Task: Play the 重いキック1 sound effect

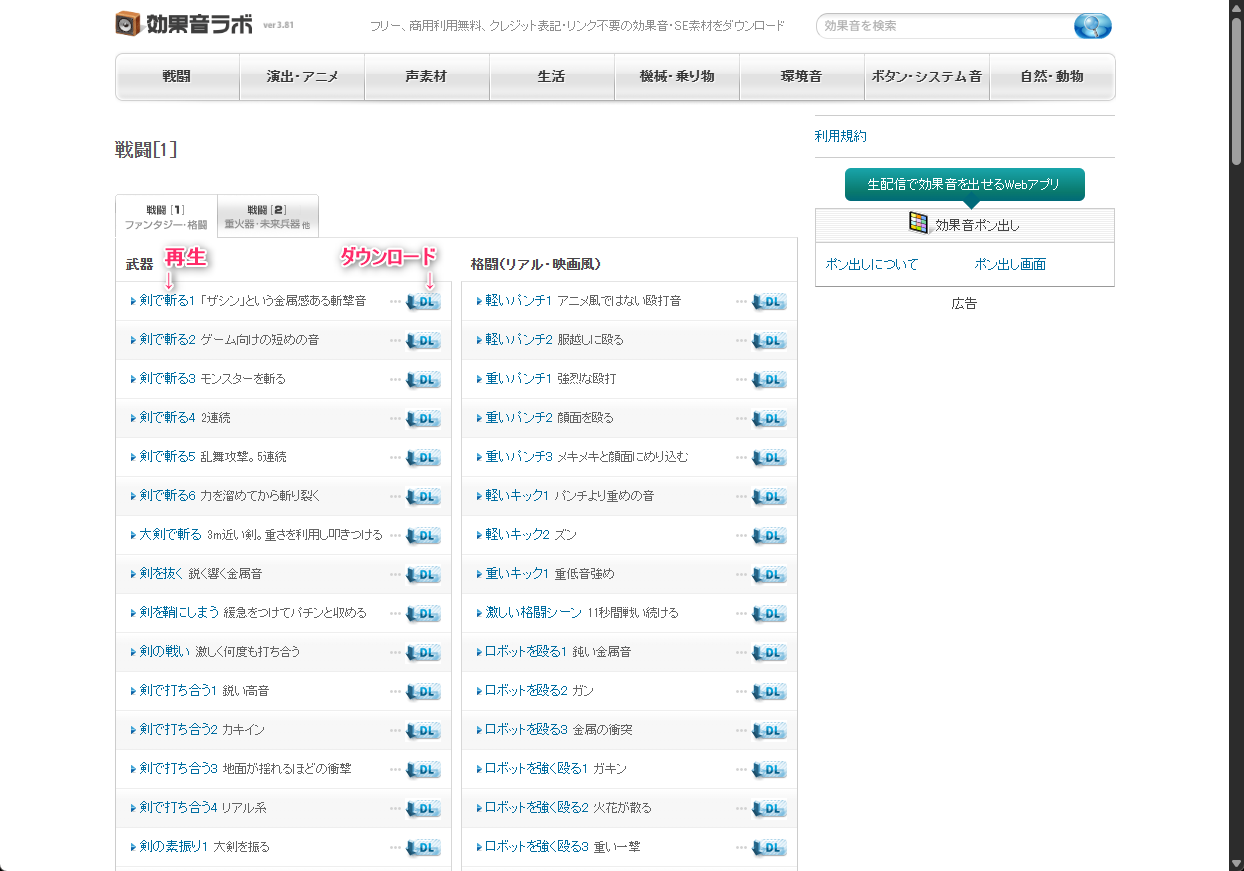Action: pos(517,574)
